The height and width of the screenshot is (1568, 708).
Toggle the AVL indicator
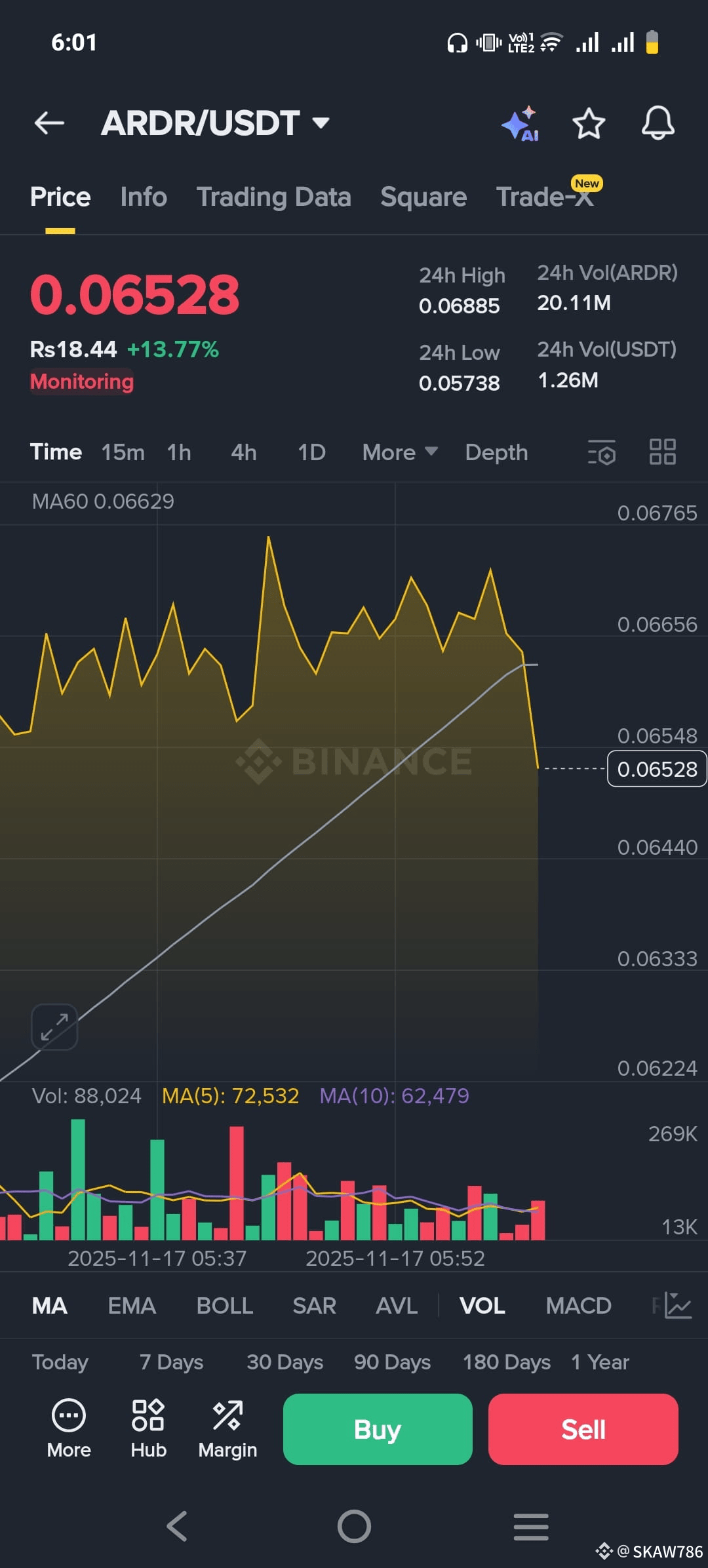tap(397, 1305)
